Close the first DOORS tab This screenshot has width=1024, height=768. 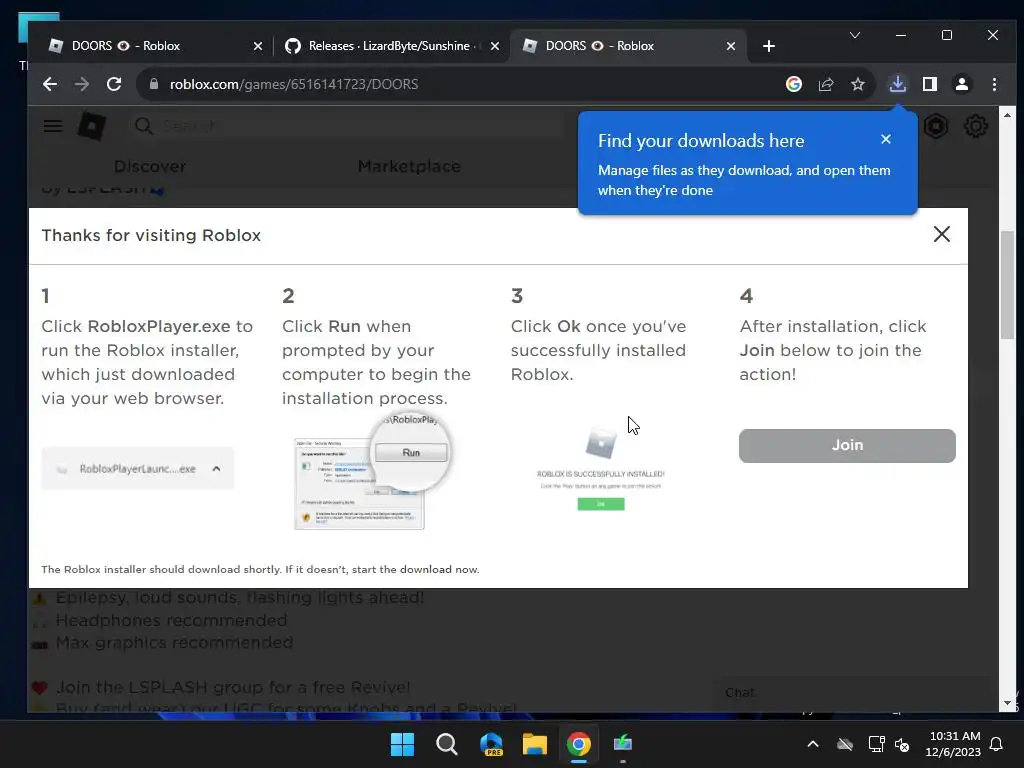[258, 46]
